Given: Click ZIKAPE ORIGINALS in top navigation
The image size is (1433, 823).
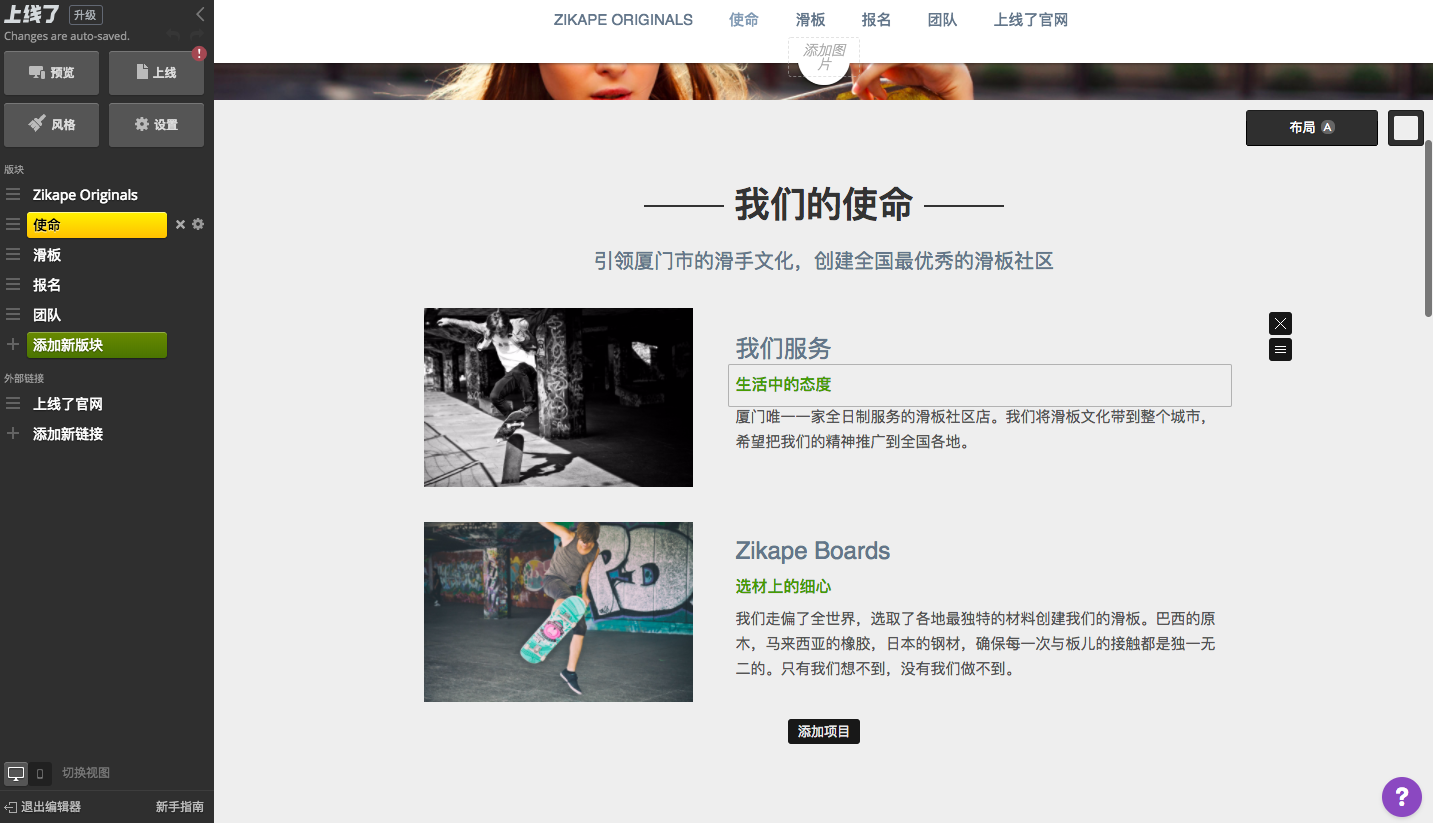Looking at the screenshot, I should 623,20.
